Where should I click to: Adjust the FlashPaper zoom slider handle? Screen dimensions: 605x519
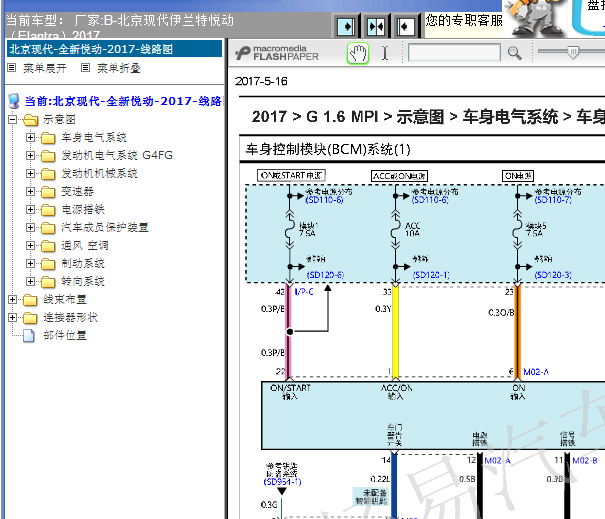point(573,52)
